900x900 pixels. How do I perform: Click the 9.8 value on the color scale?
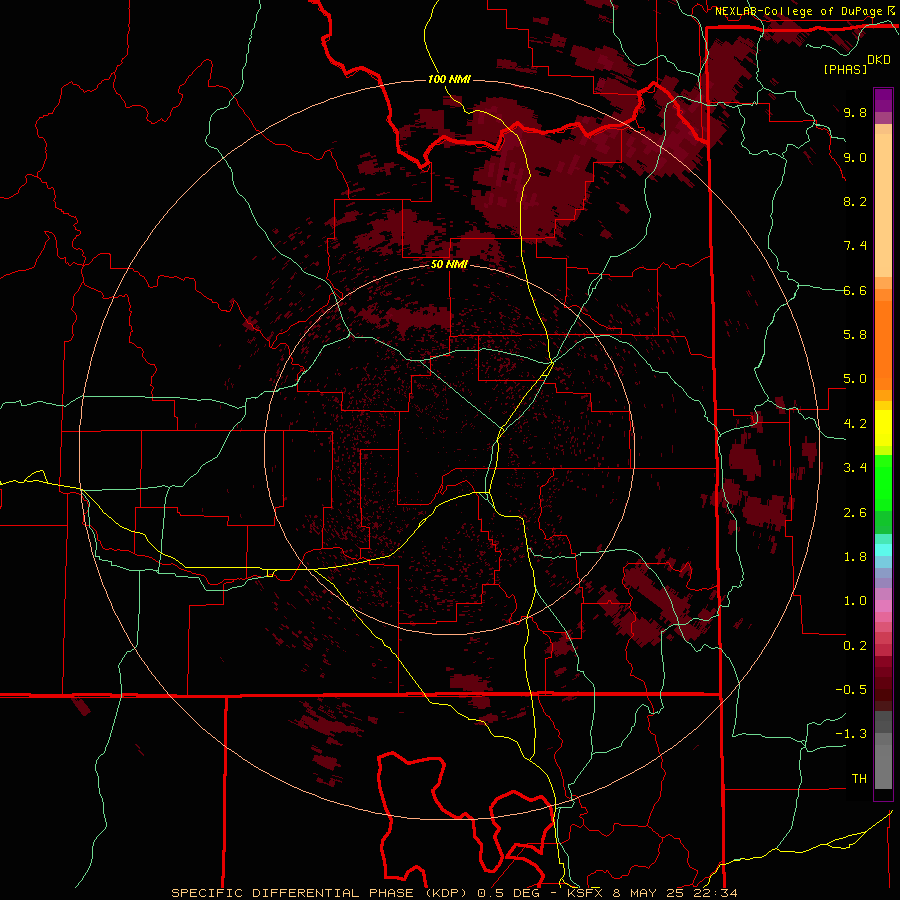point(855,112)
